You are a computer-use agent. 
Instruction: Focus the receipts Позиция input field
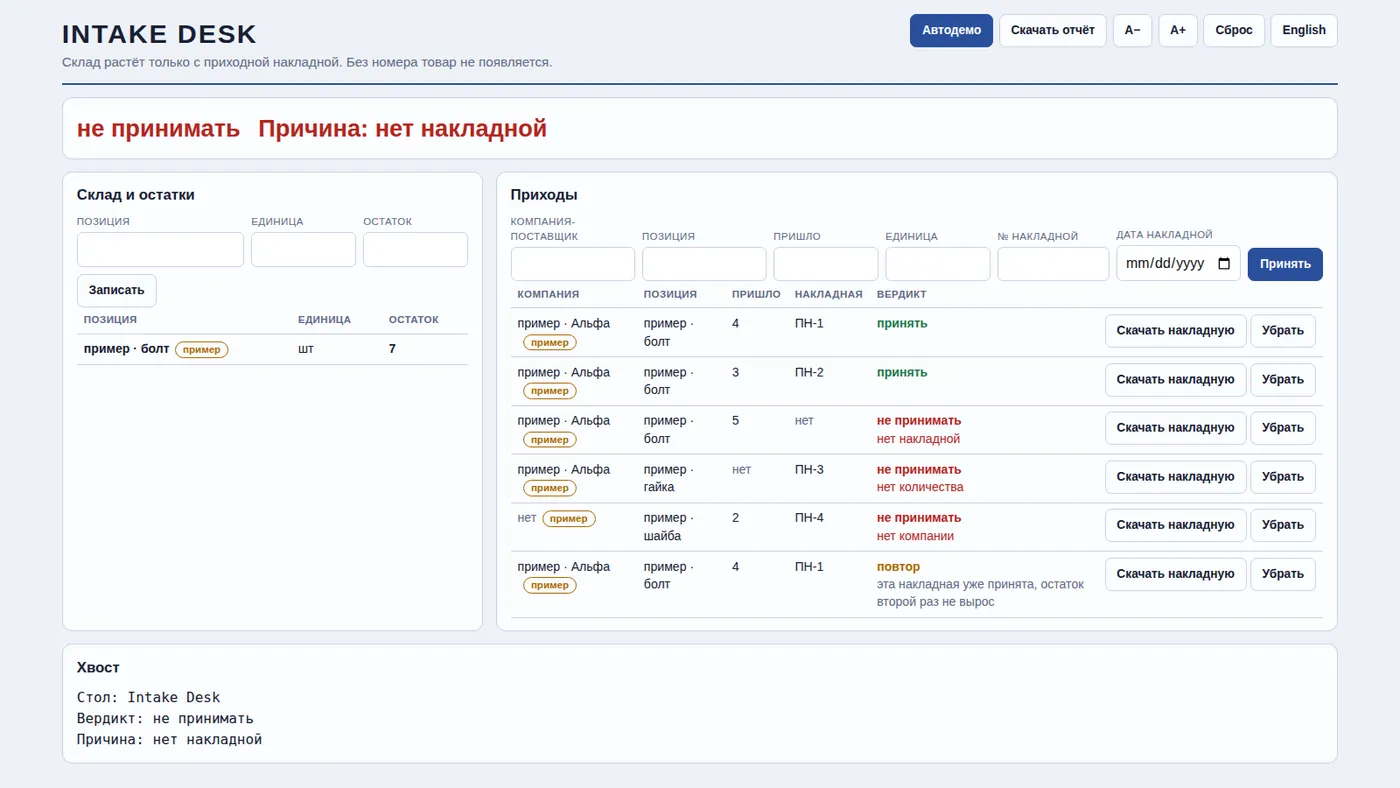[x=704, y=264]
